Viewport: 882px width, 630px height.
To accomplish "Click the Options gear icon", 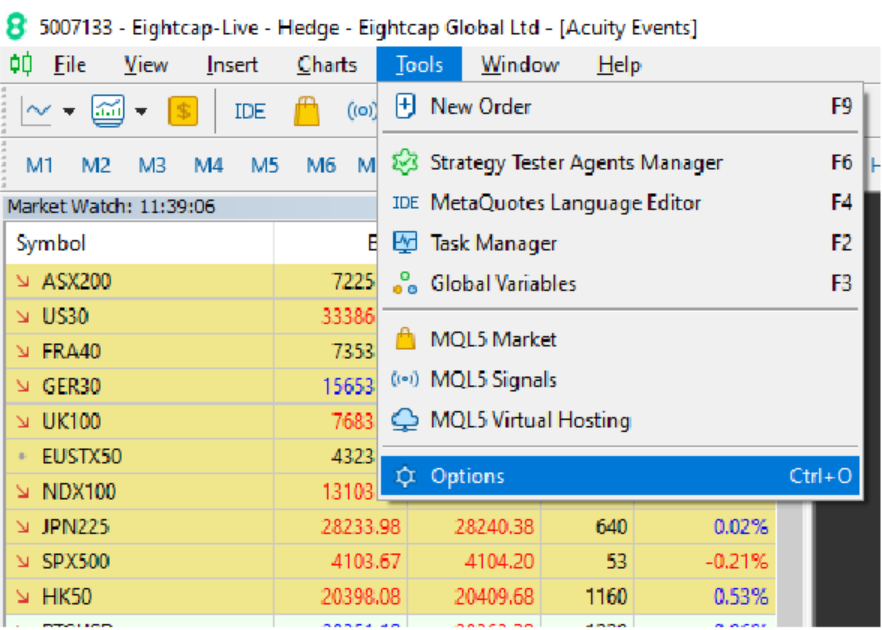I will click(x=405, y=476).
